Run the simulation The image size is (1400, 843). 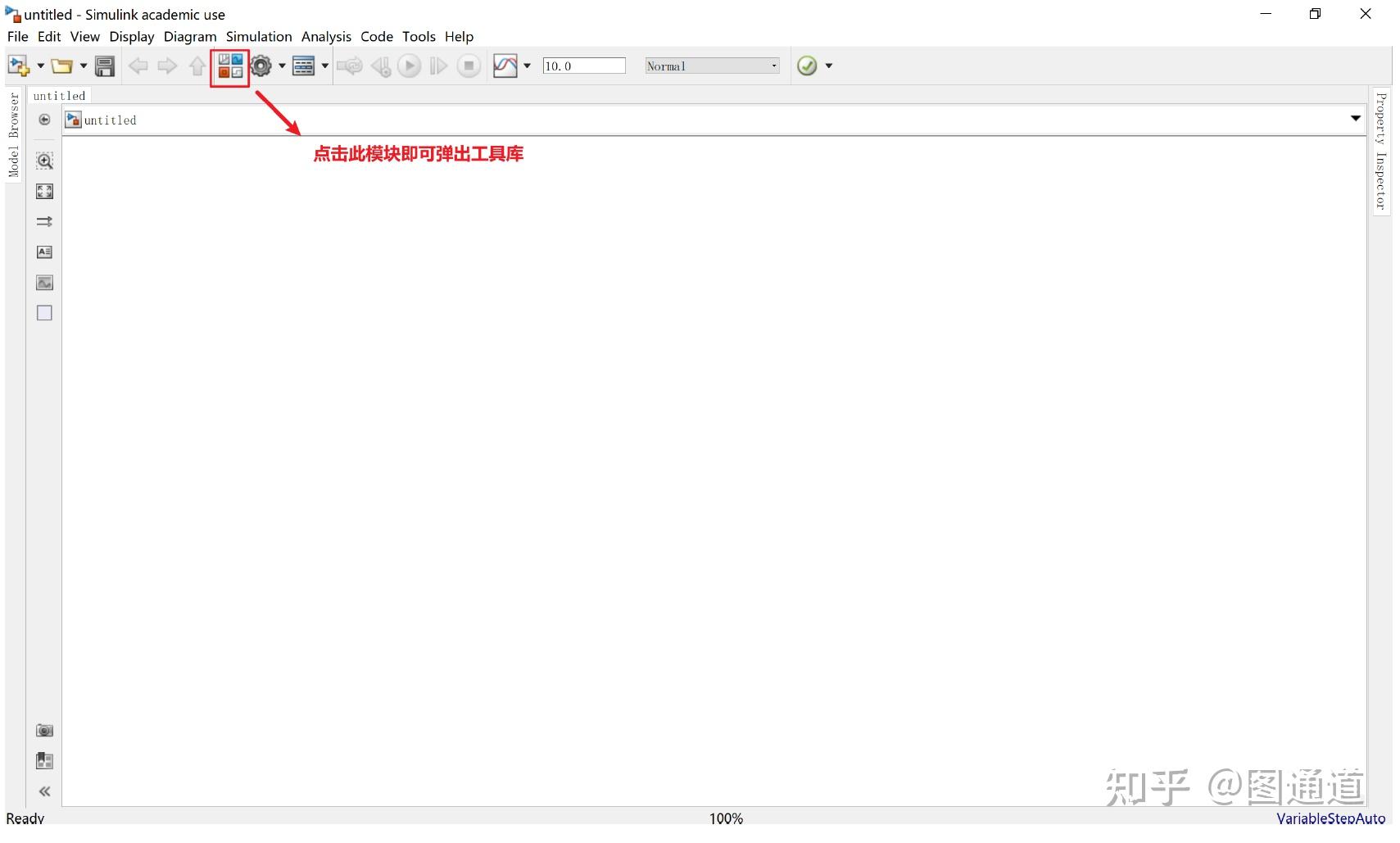[409, 66]
